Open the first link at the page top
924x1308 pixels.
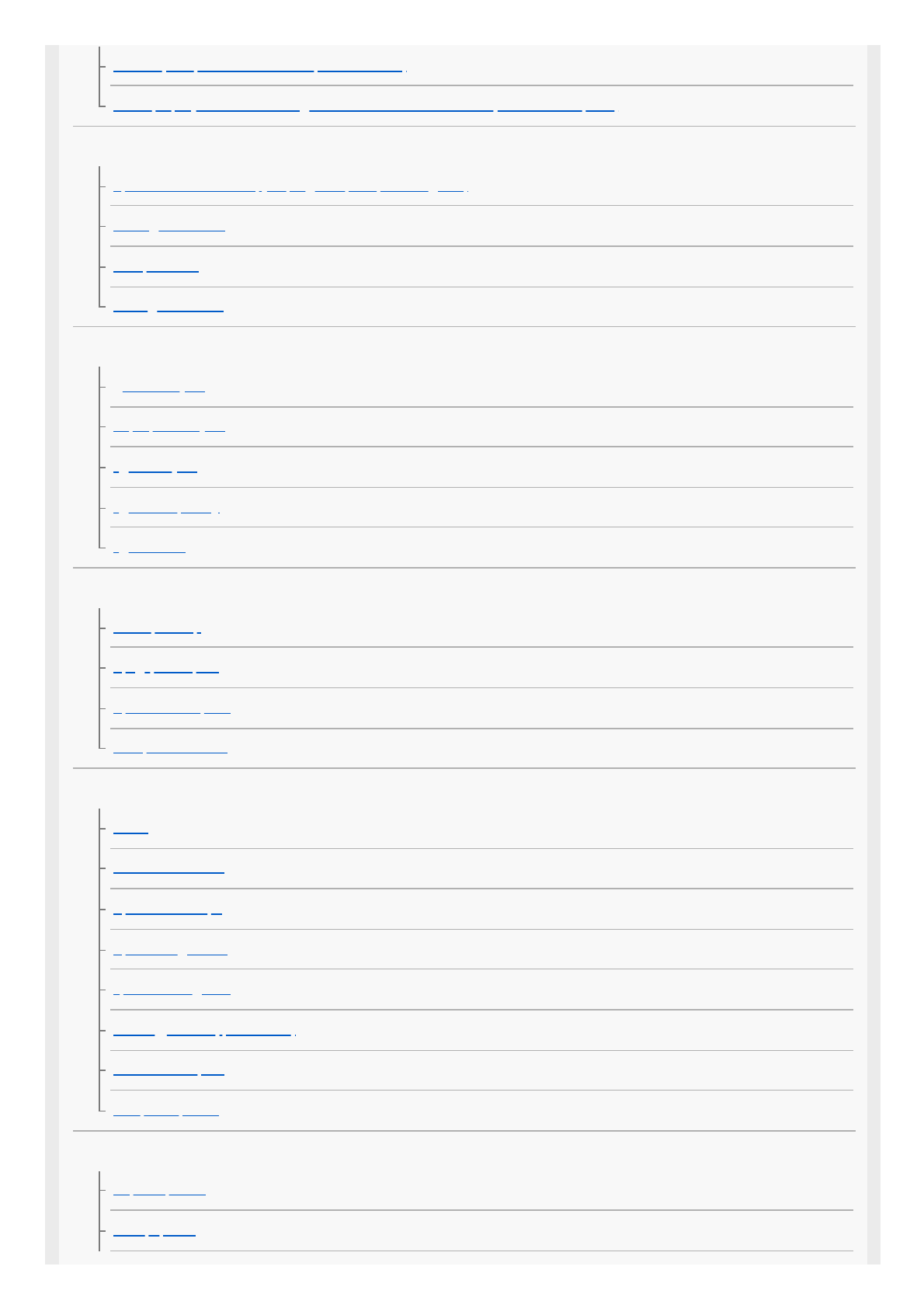pos(259,68)
